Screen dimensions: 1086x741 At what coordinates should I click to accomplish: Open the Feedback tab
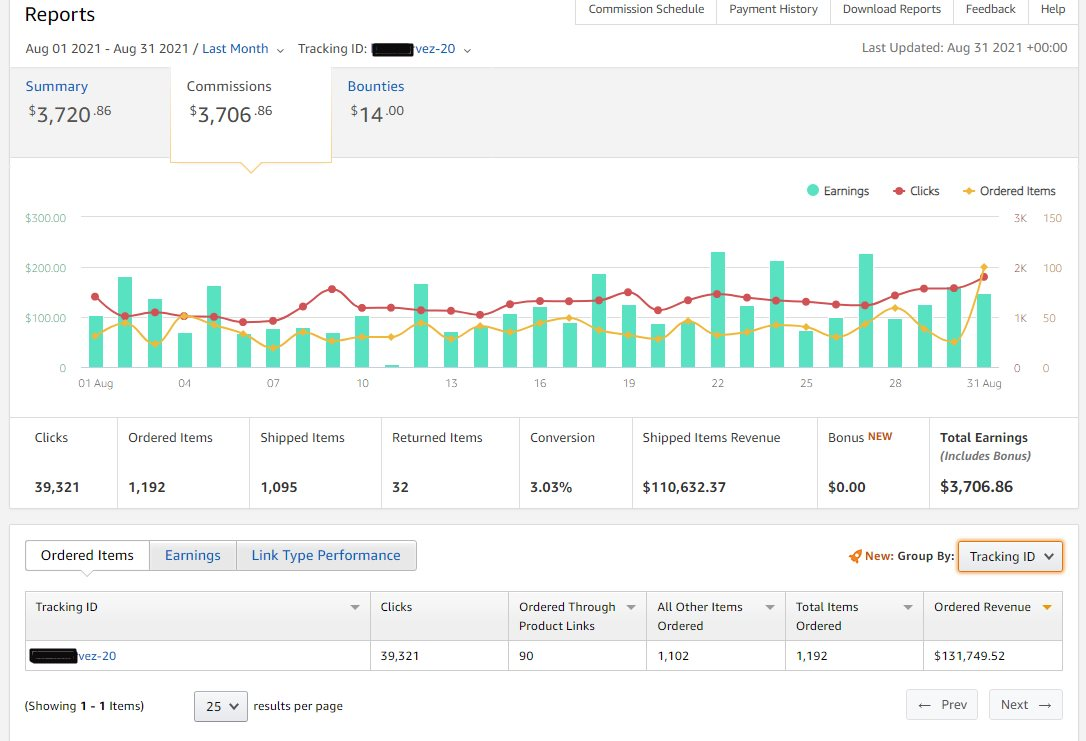coord(990,10)
